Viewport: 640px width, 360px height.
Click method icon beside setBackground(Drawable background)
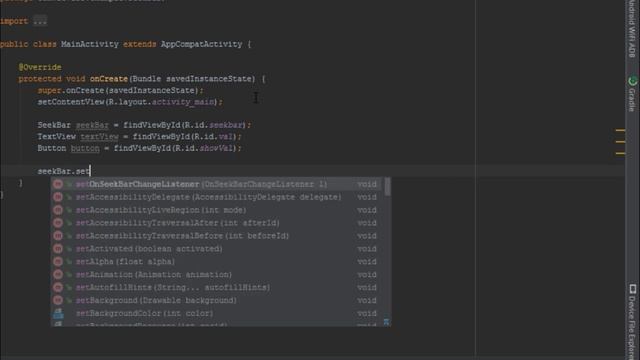(x=58, y=300)
